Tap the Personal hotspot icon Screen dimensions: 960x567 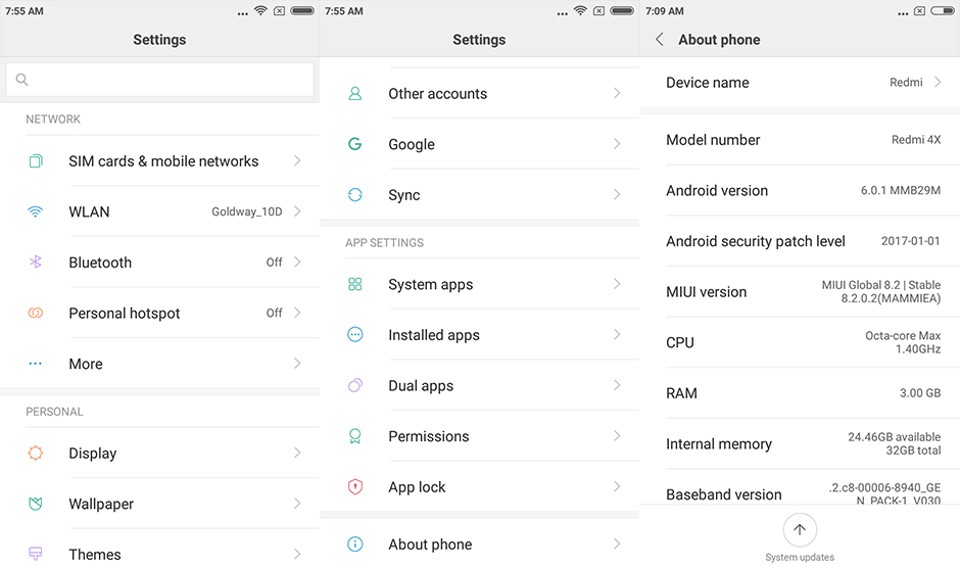36,313
